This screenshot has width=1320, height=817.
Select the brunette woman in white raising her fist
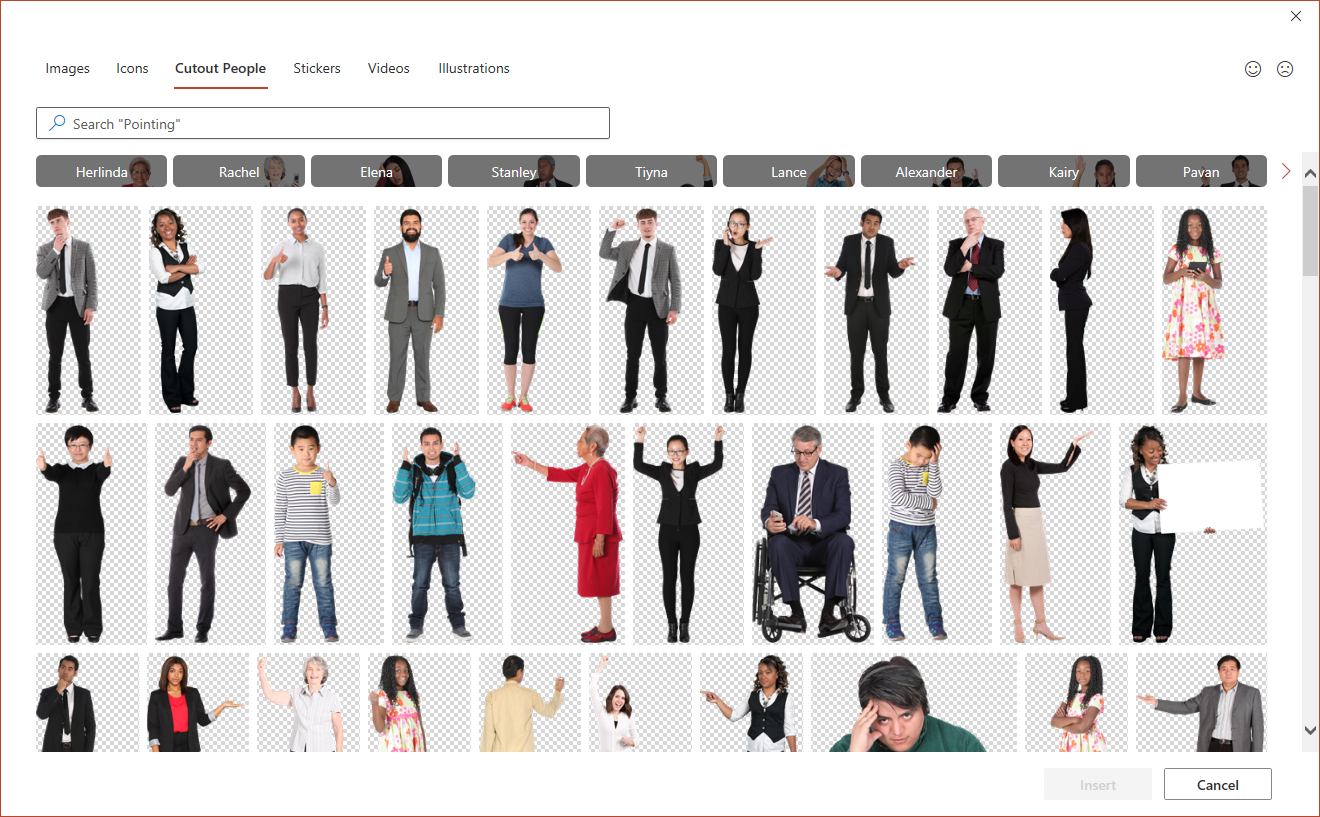(640, 702)
